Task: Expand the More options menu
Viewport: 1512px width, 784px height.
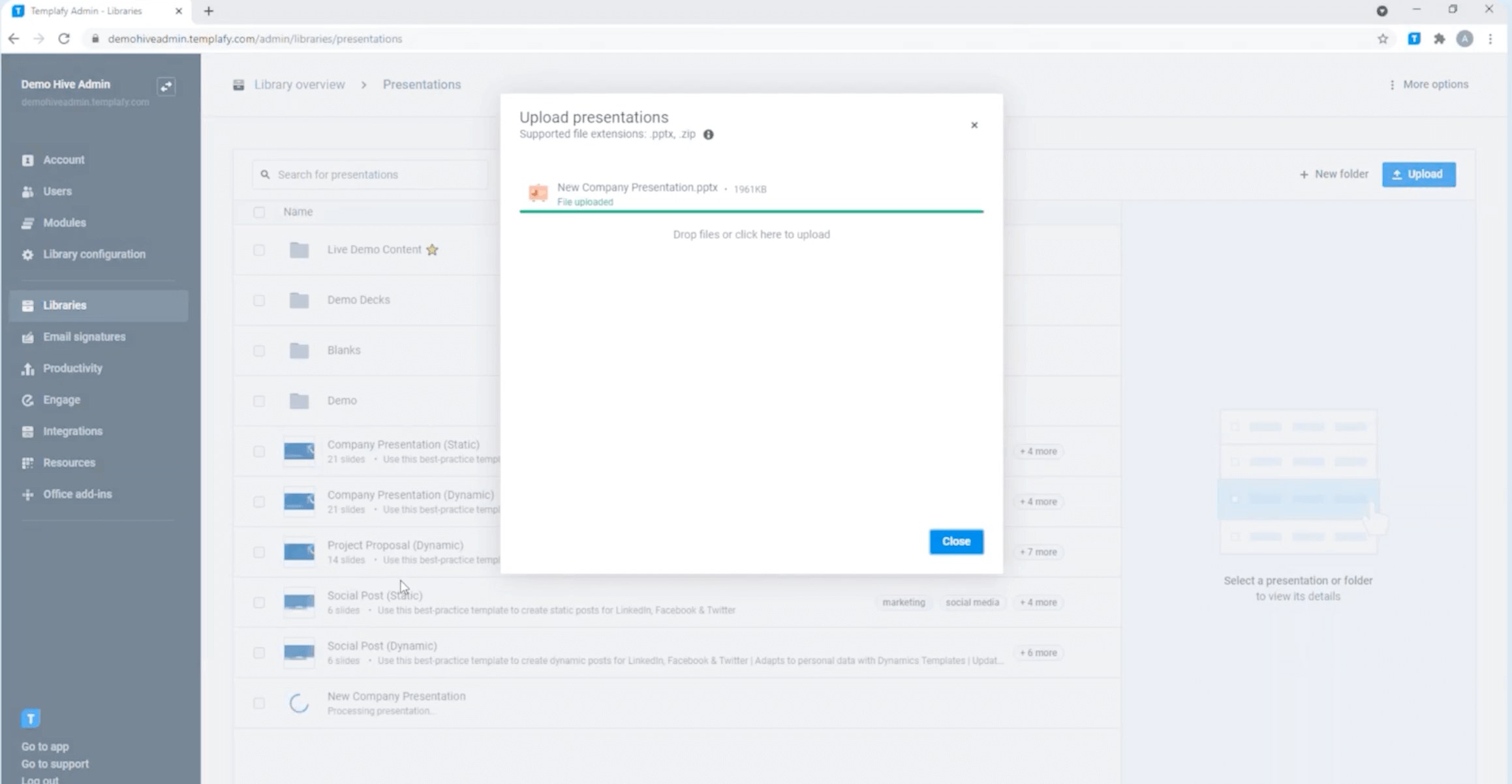Action: click(1429, 85)
